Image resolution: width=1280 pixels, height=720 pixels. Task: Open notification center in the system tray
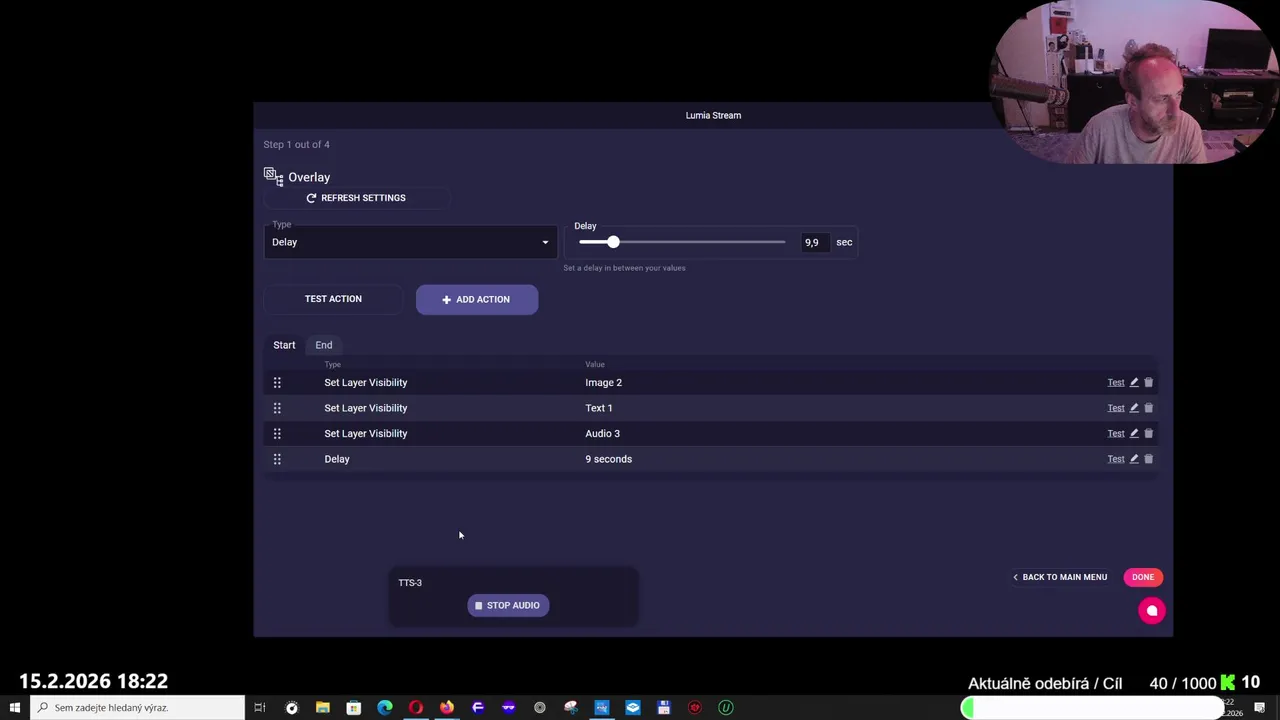[1260, 707]
